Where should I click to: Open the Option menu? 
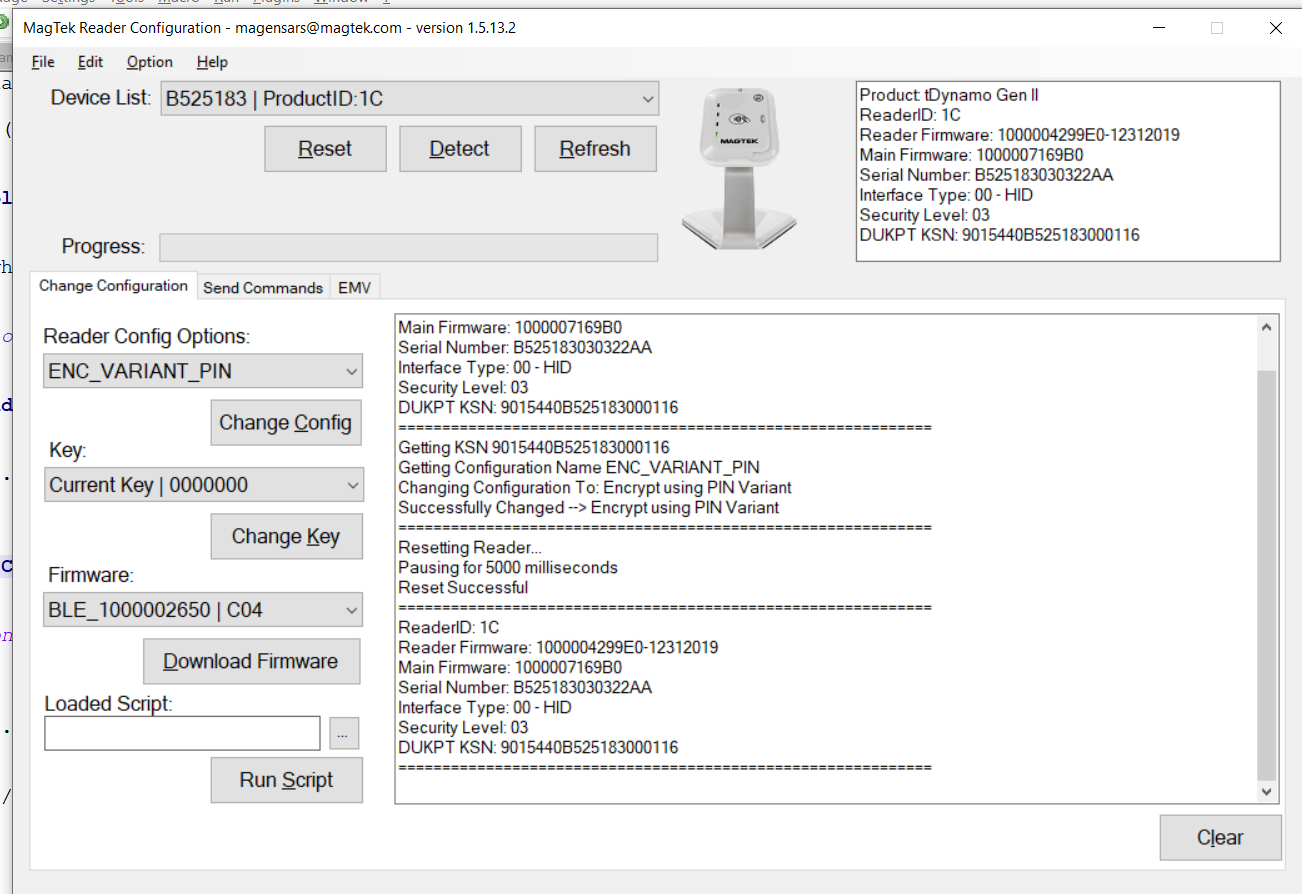(x=149, y=62)
